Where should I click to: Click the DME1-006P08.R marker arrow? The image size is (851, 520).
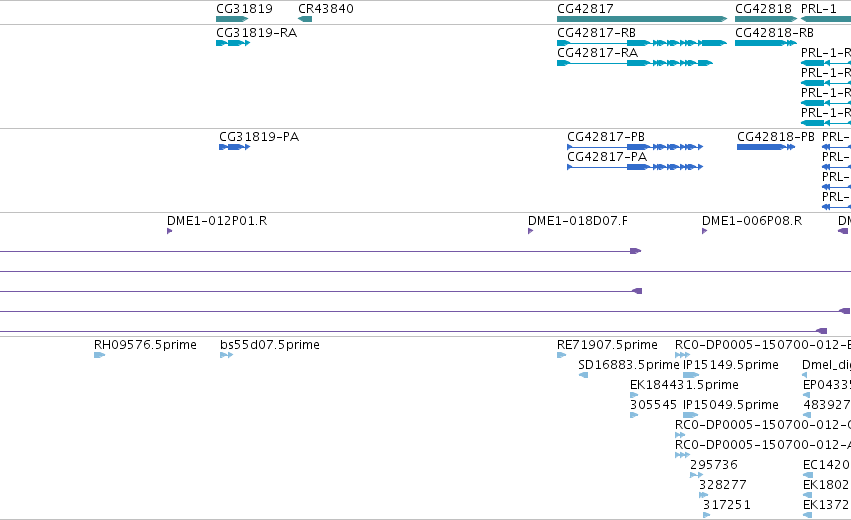(704, 231)
